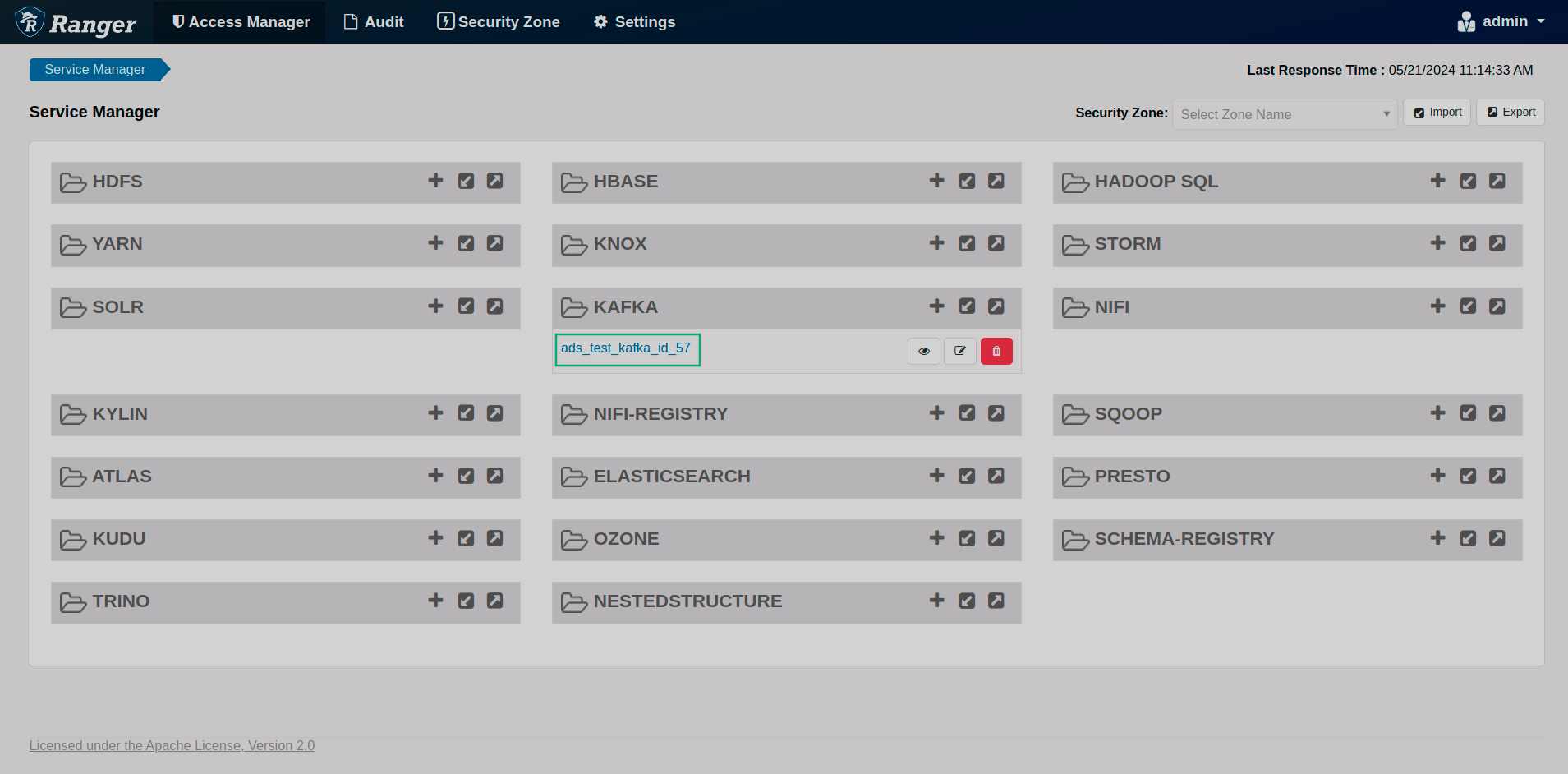Click the Ranger logo

point(76,22)
